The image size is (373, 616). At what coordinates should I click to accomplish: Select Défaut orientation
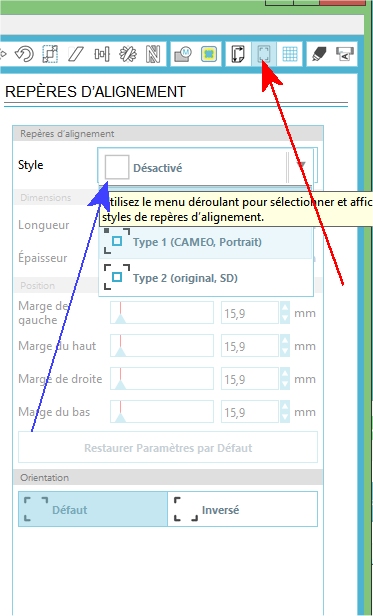pyautogui.click(x=93, y=509)
